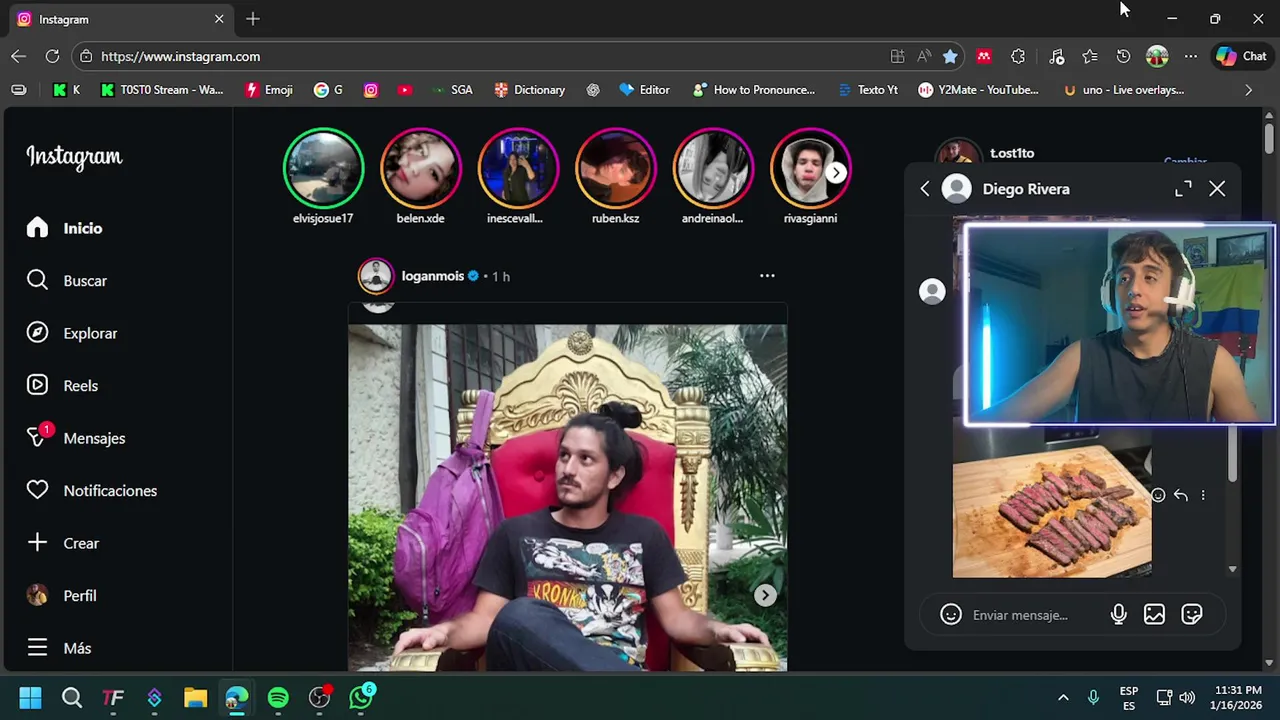Open Copilot Chat button
1280x720 pixels.
click(1241, 57)
